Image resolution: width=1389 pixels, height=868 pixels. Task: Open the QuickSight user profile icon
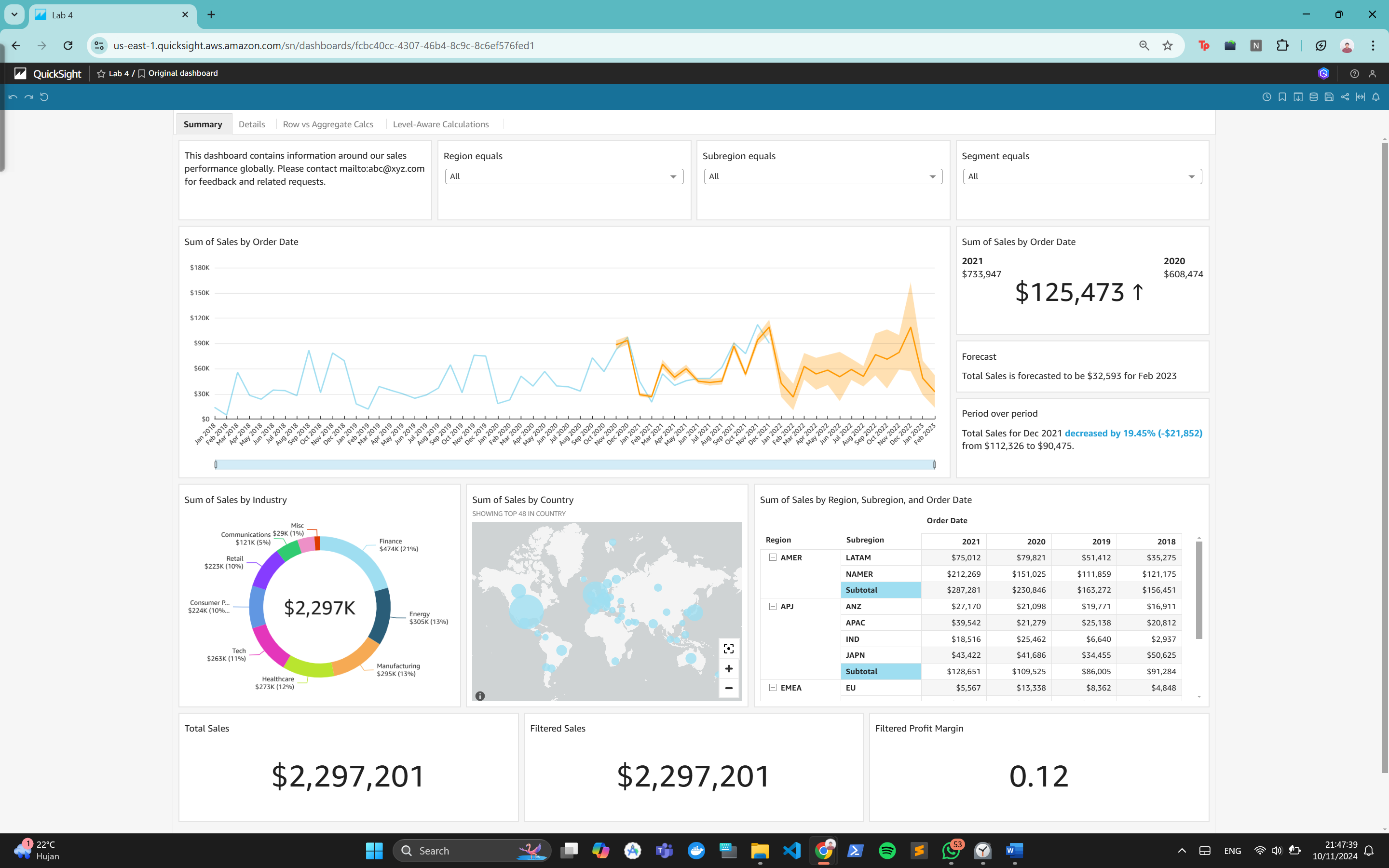click(1372, 73)
